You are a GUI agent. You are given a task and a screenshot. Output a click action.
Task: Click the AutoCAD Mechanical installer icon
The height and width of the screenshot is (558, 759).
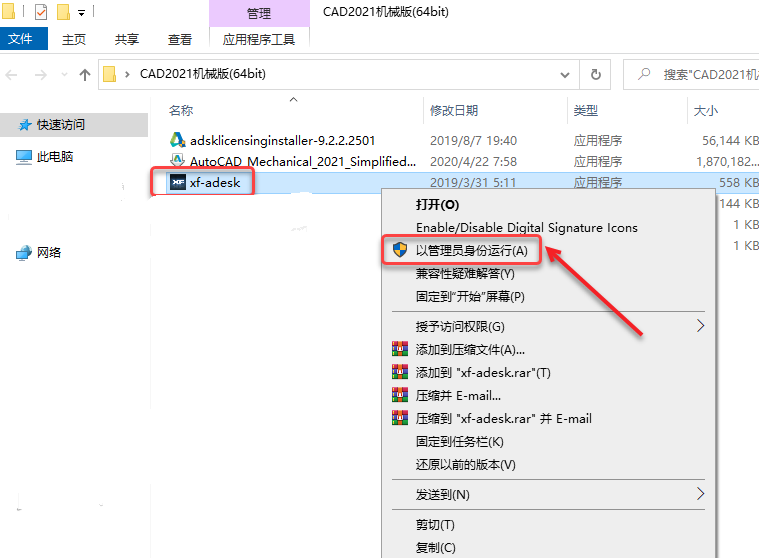(178, 160)
